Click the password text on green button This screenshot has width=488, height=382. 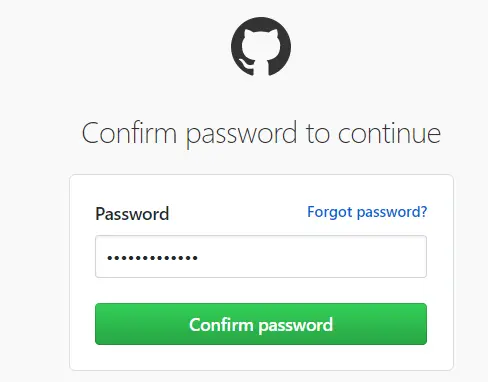(296, 325)
